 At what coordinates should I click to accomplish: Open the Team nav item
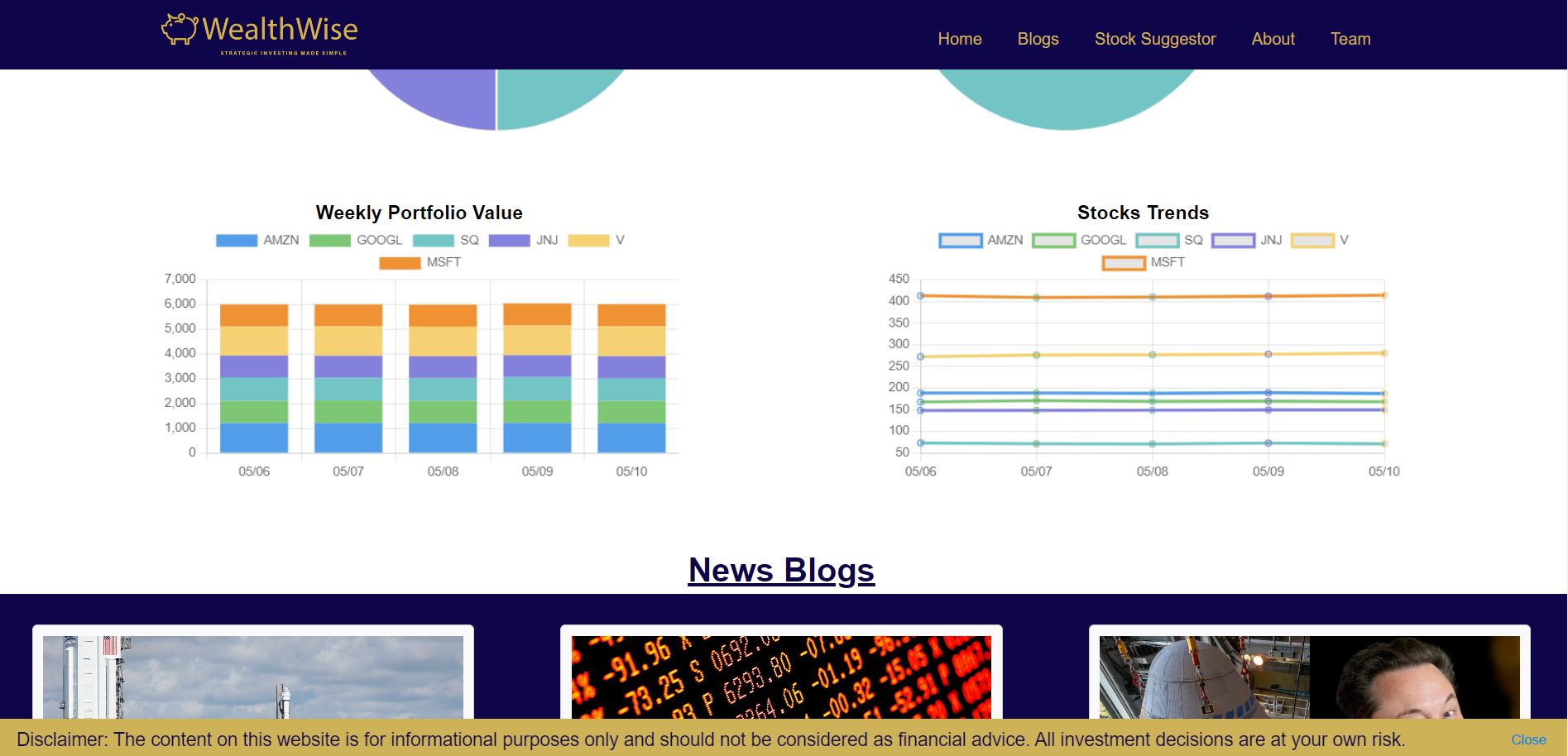[x=1350, y=39]
